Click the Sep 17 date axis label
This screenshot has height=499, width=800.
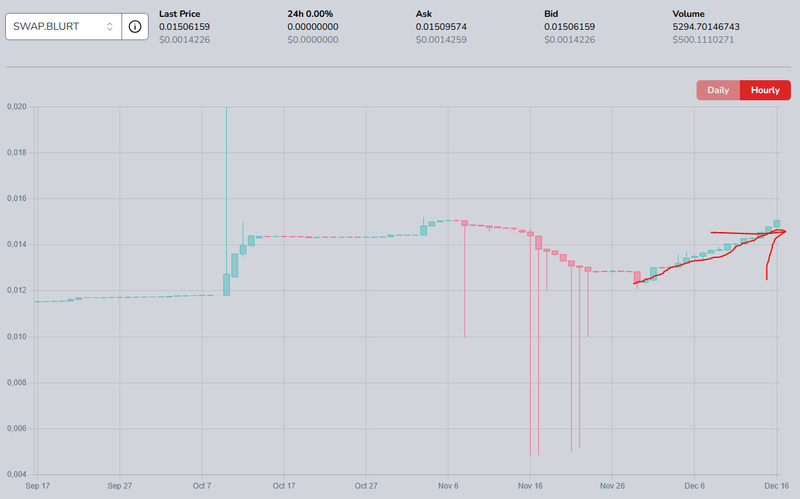[x=37, y=485]
